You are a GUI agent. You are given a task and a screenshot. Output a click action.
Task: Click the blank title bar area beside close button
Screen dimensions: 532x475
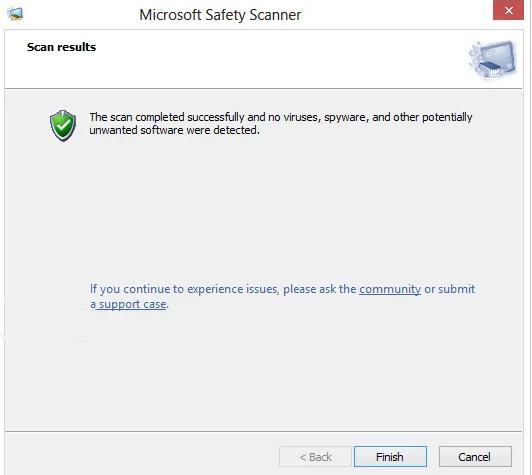point(397,14)
